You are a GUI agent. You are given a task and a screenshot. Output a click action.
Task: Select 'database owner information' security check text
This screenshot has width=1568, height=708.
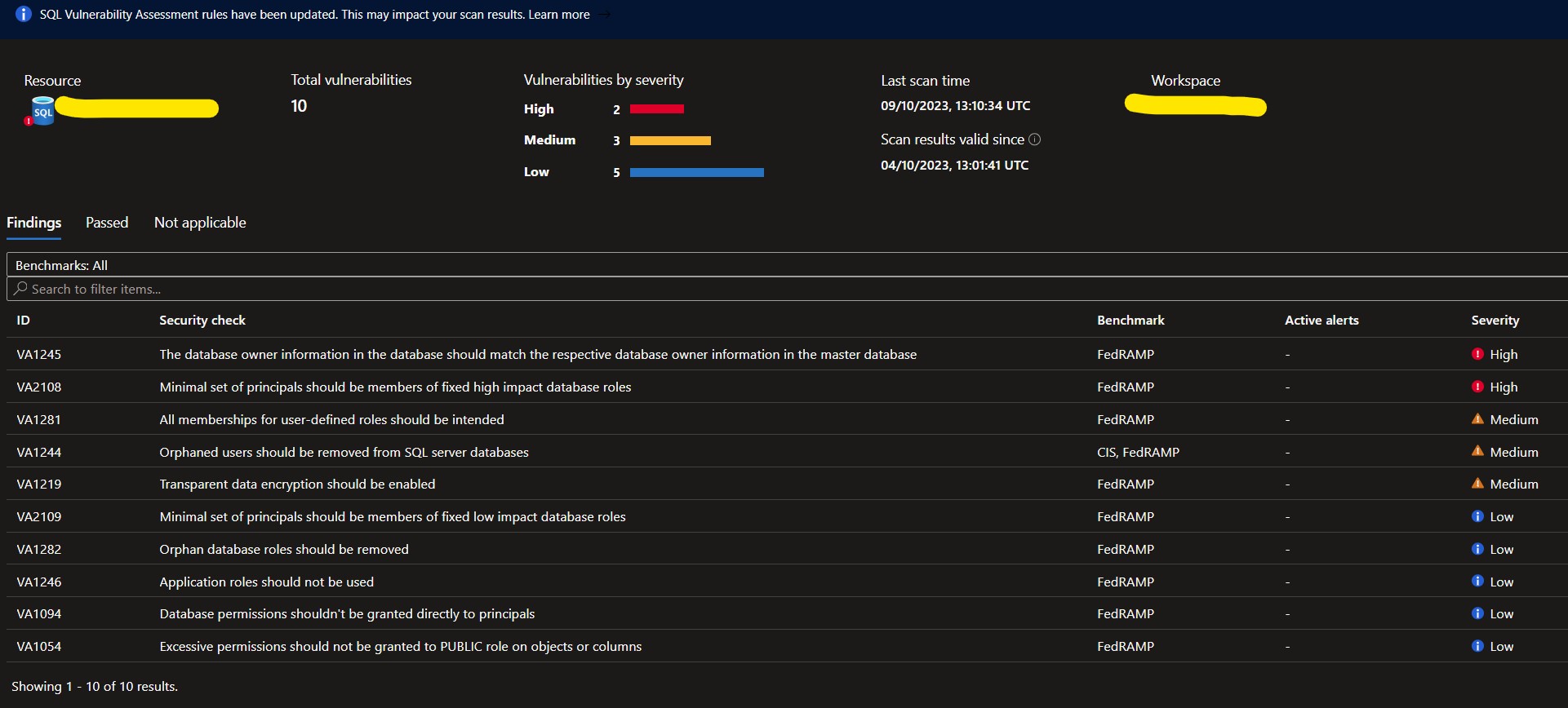point(538,355)
